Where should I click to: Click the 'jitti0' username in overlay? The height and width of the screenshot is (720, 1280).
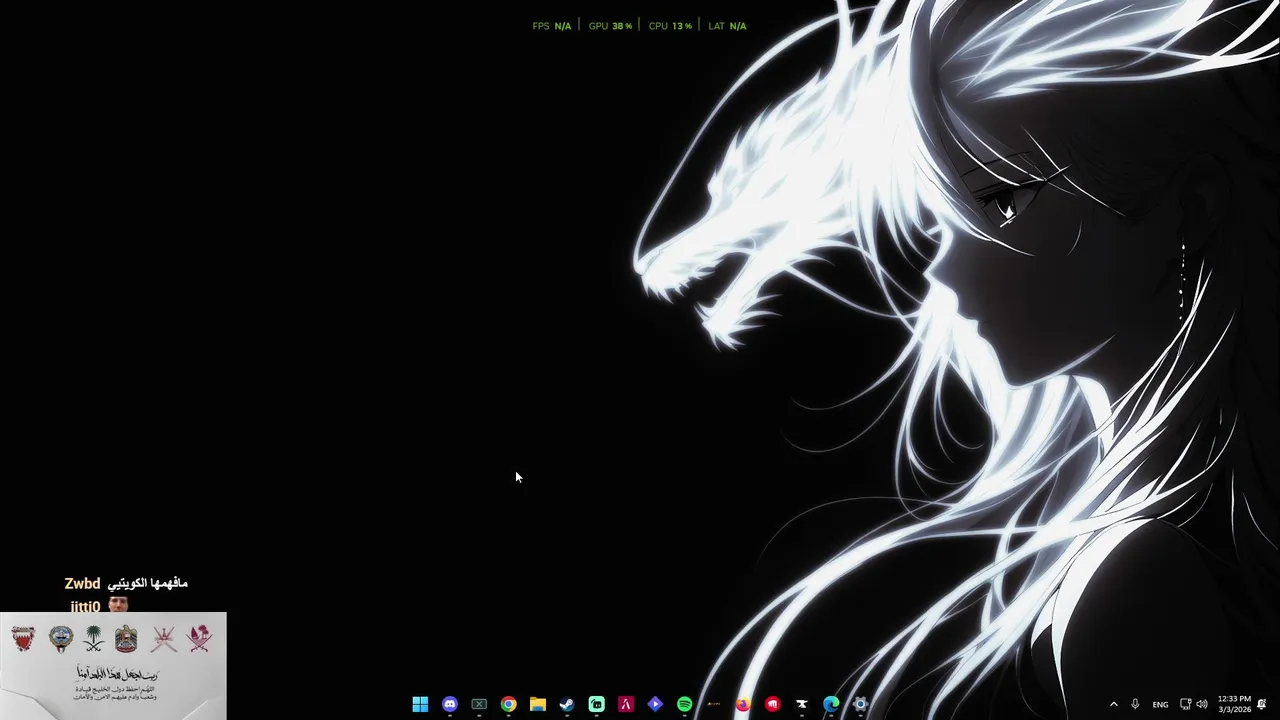86,606
